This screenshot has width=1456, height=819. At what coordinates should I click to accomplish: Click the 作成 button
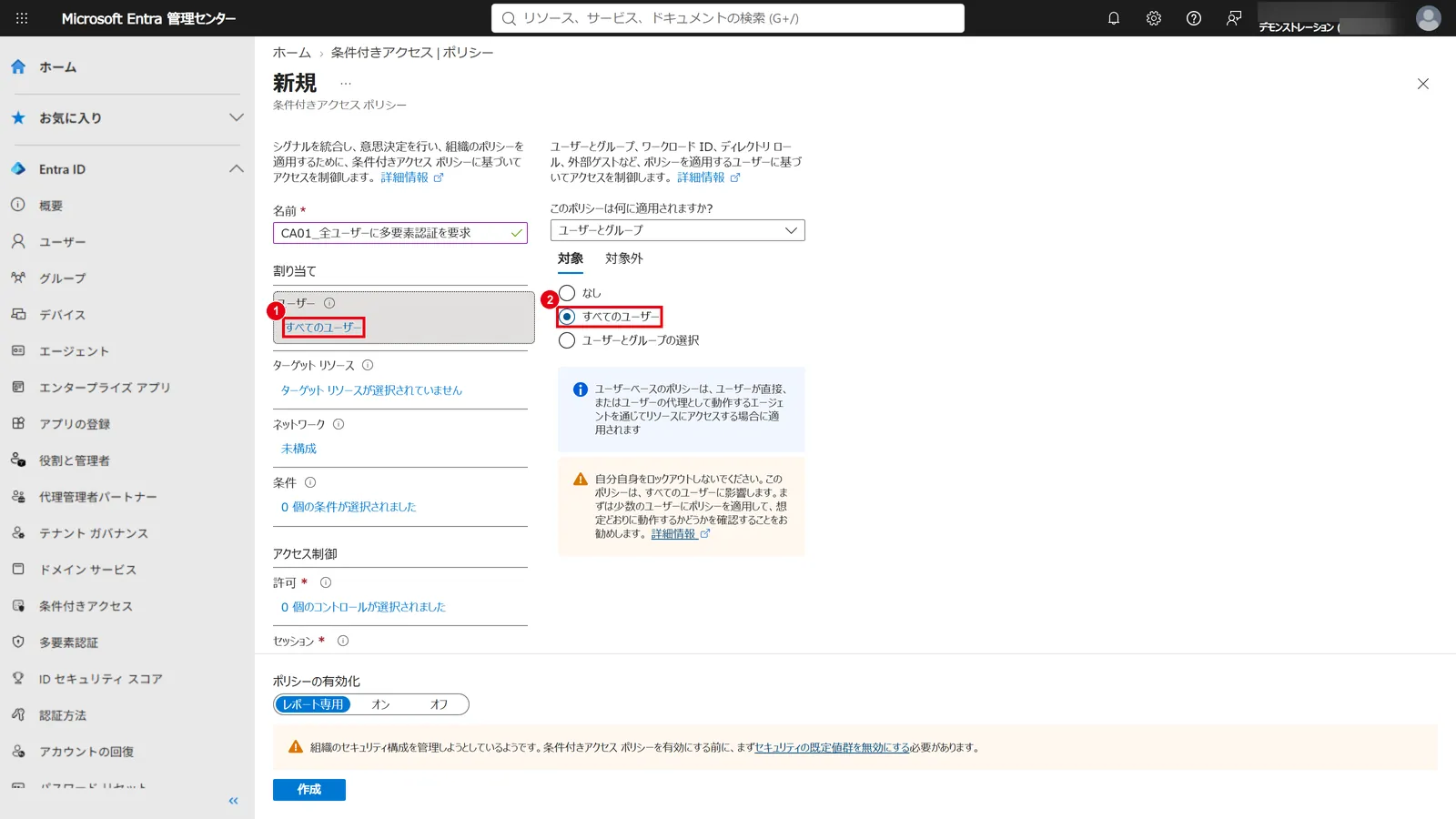(309, 790)
